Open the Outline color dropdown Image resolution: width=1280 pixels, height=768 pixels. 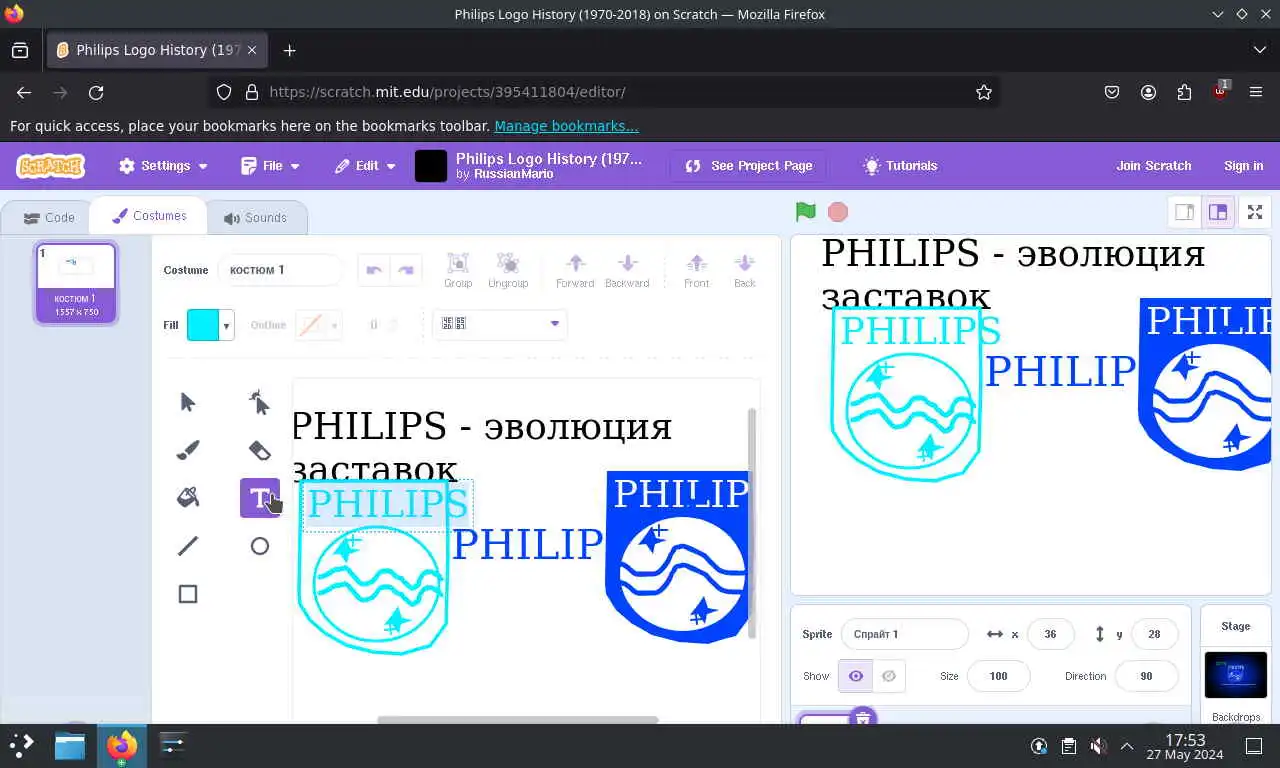[335, 325]
